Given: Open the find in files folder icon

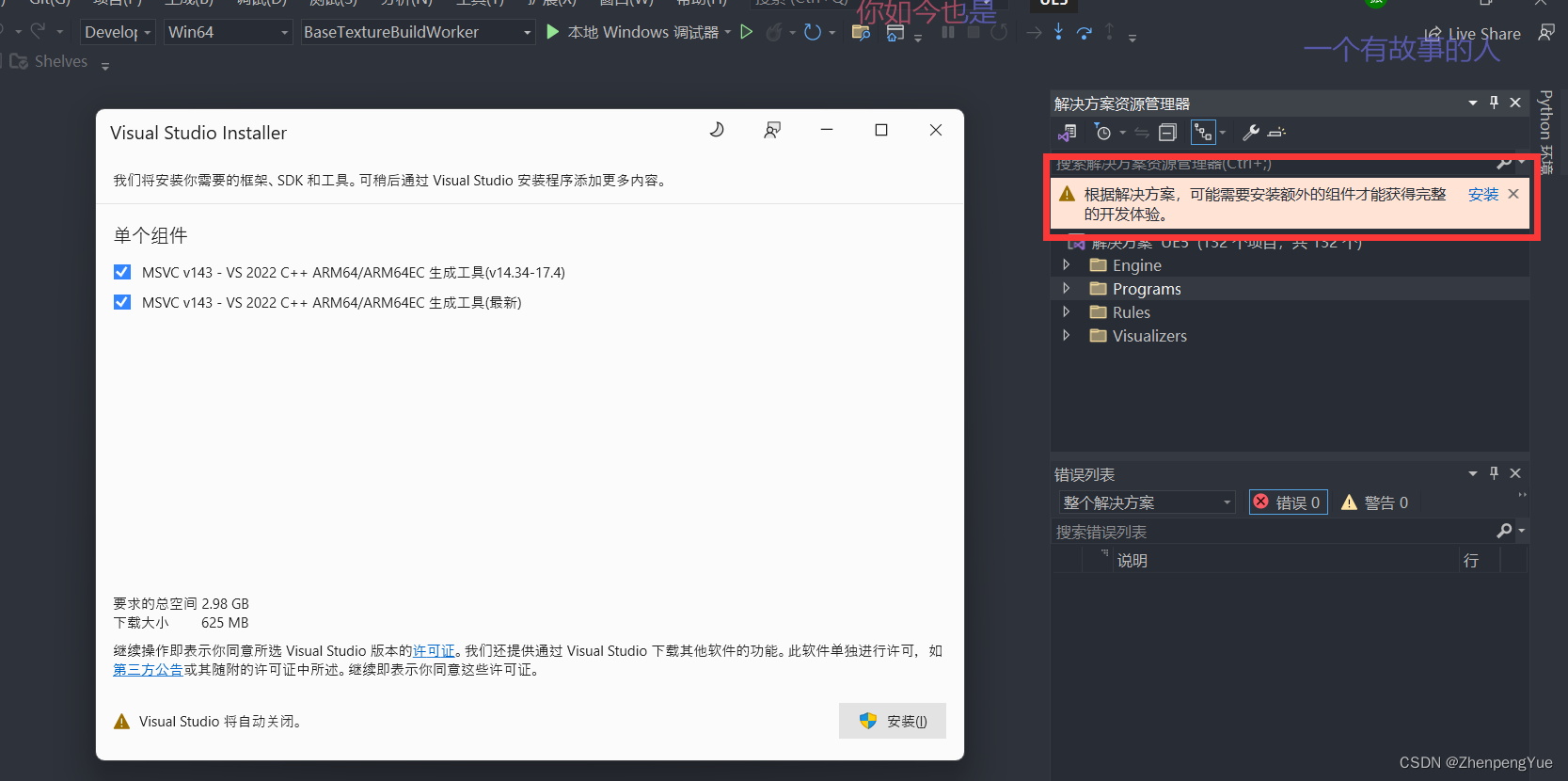Looking at the screenshot, I should (x=861, y=32).
